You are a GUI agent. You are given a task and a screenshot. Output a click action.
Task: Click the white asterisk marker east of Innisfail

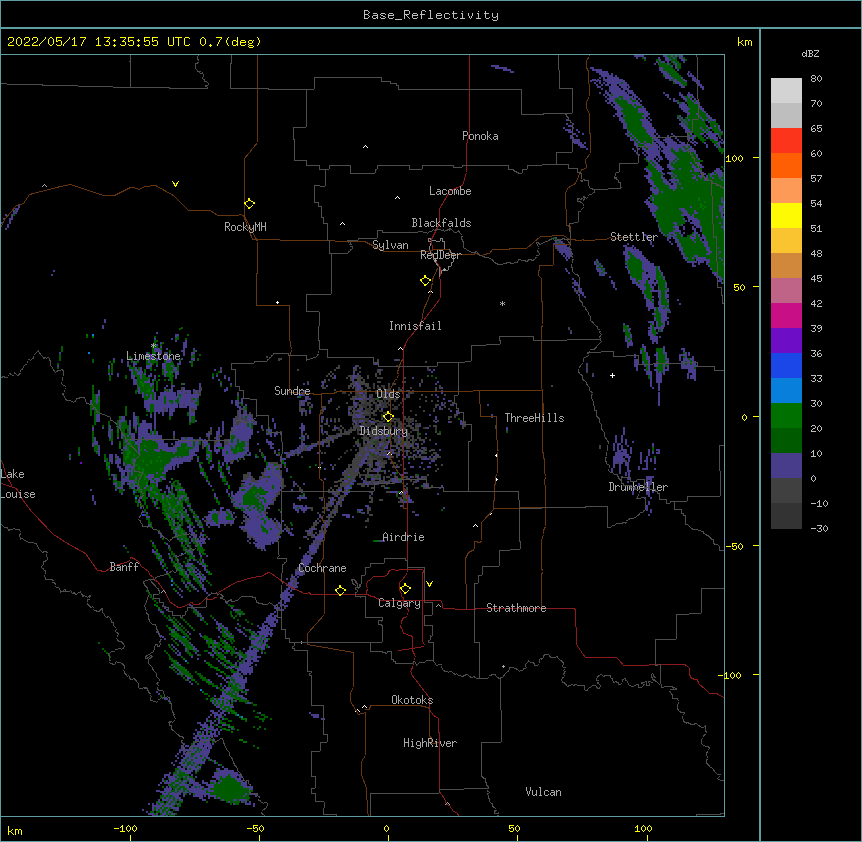point(502,303)
